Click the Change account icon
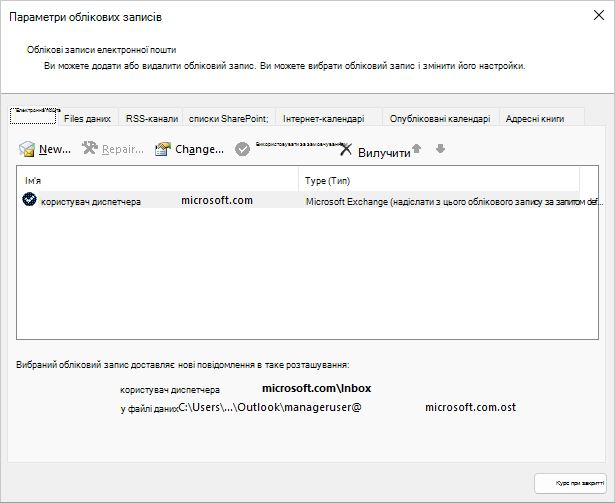Viewport: 615px width, 503px height. click(163, 149)
